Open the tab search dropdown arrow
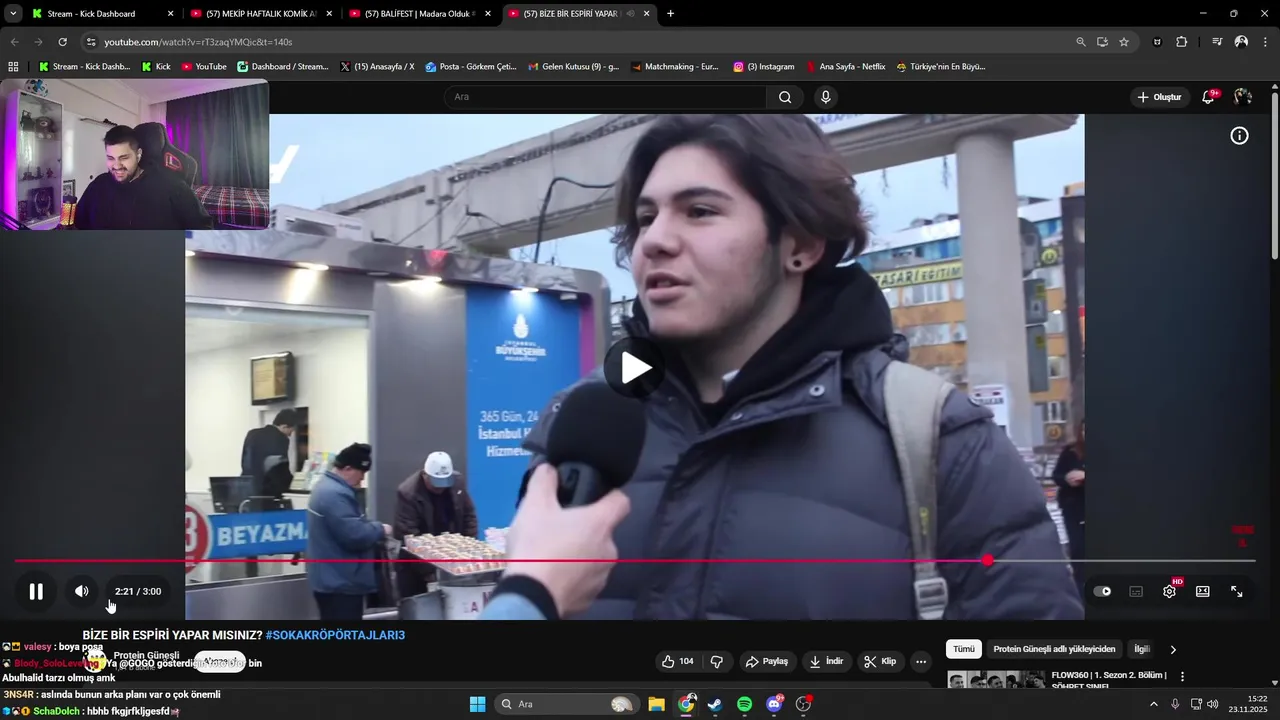The width and height of the screenshot is (1280, 720). point(13,14)
